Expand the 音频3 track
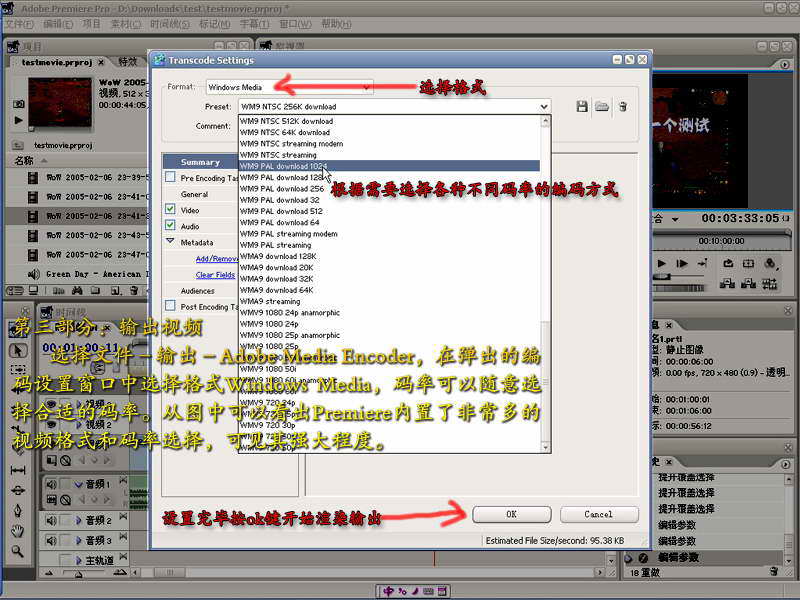Screen dimensions: 800x600 point(79,540)
